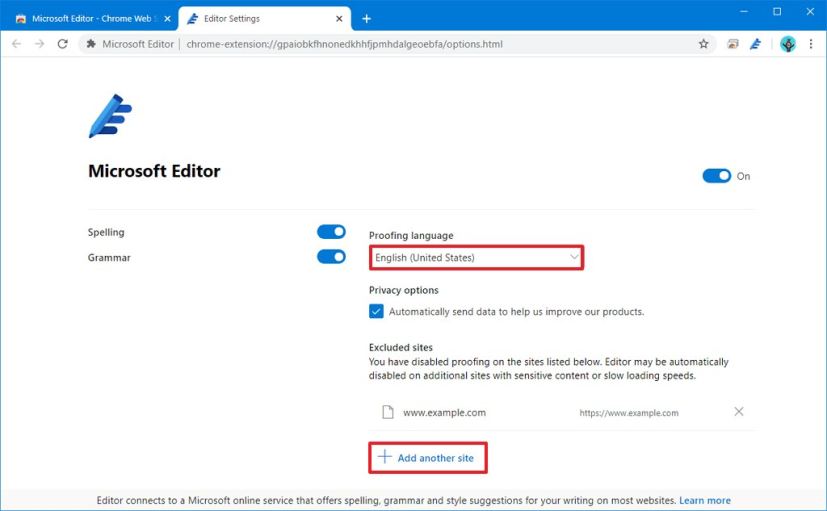Click the extension puzzle icon in address bar
The width and height of the screenshot is (827, 511).
[91, 44]
